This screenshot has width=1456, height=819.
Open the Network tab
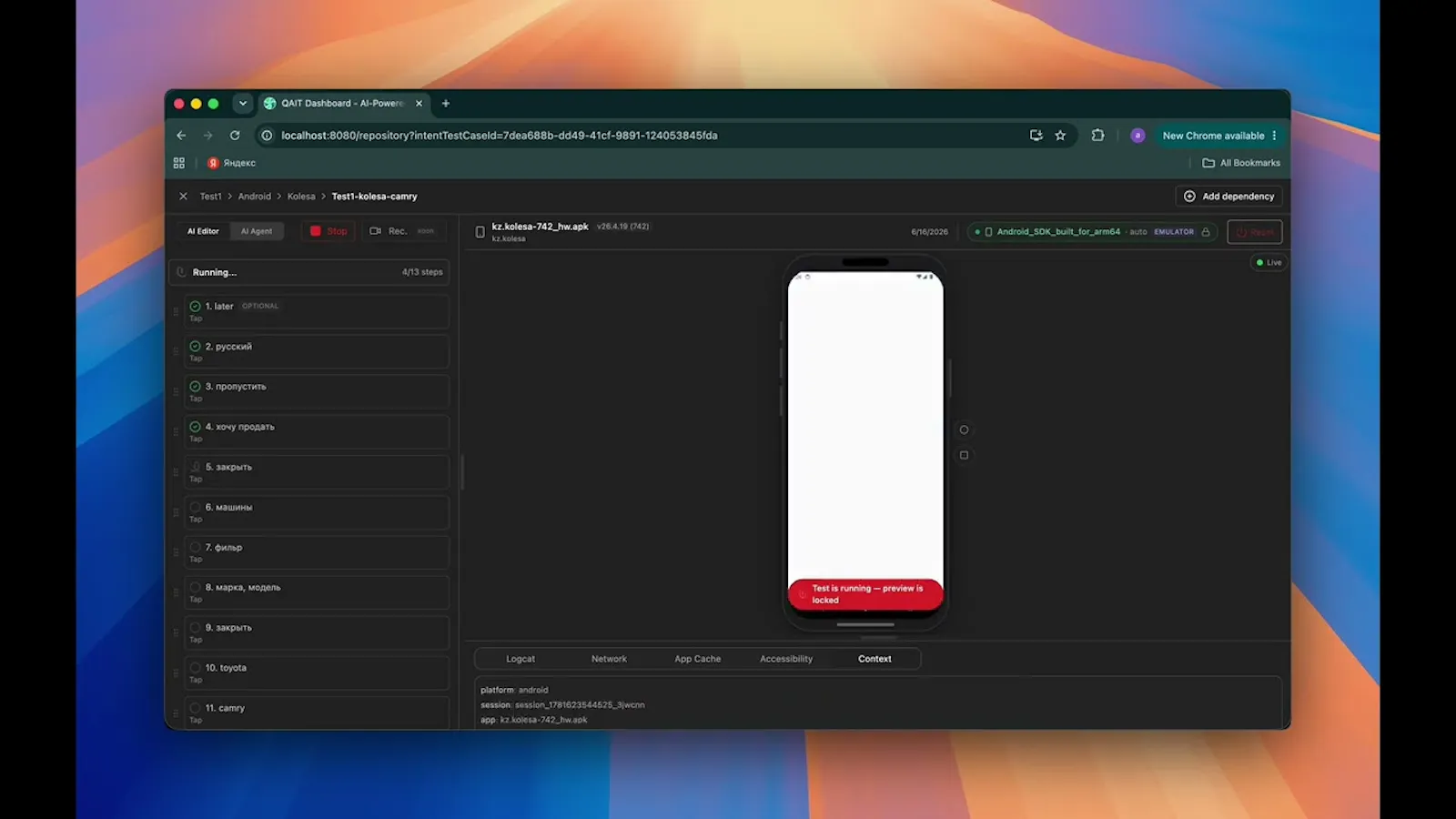[609, 659]
